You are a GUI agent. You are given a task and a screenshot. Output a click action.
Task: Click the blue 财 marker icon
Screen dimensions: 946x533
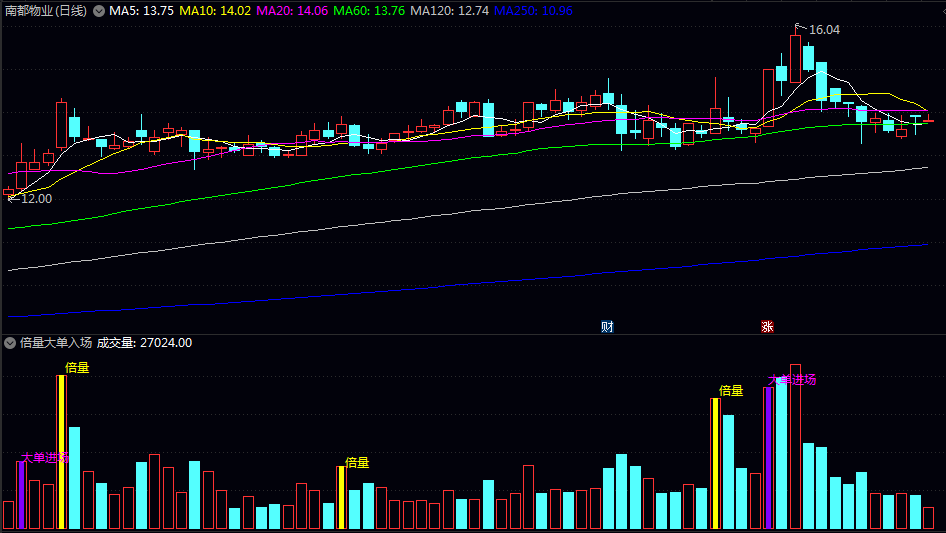pos(607,327)
